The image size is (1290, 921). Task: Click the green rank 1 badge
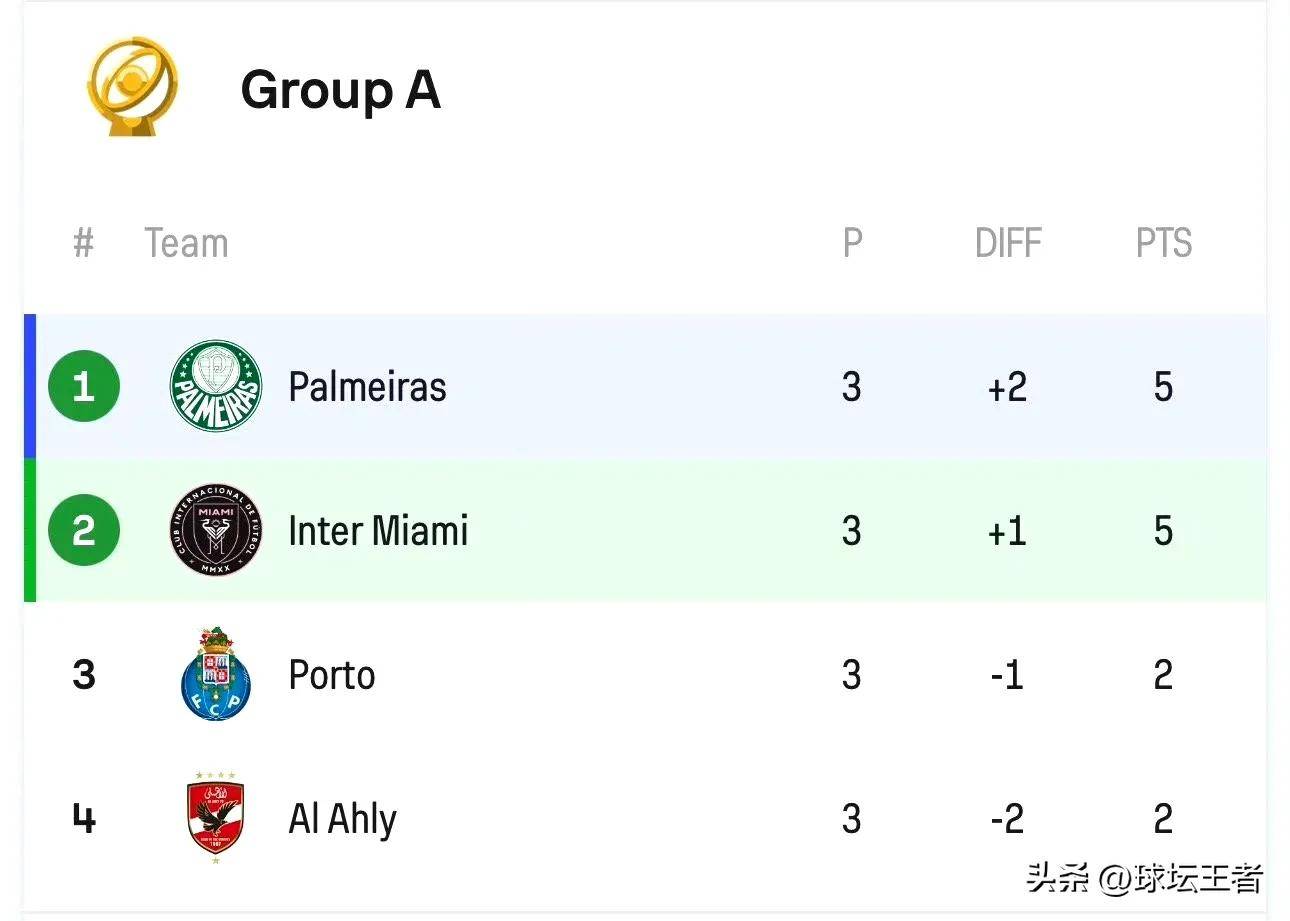[x=84, y=386]
